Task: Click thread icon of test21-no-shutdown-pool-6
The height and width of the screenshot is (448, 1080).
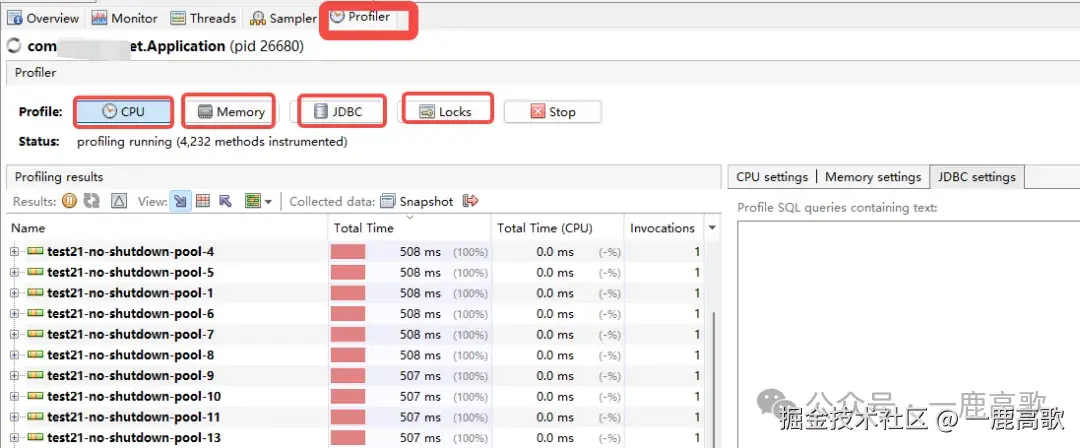Action: pos(34,314)
